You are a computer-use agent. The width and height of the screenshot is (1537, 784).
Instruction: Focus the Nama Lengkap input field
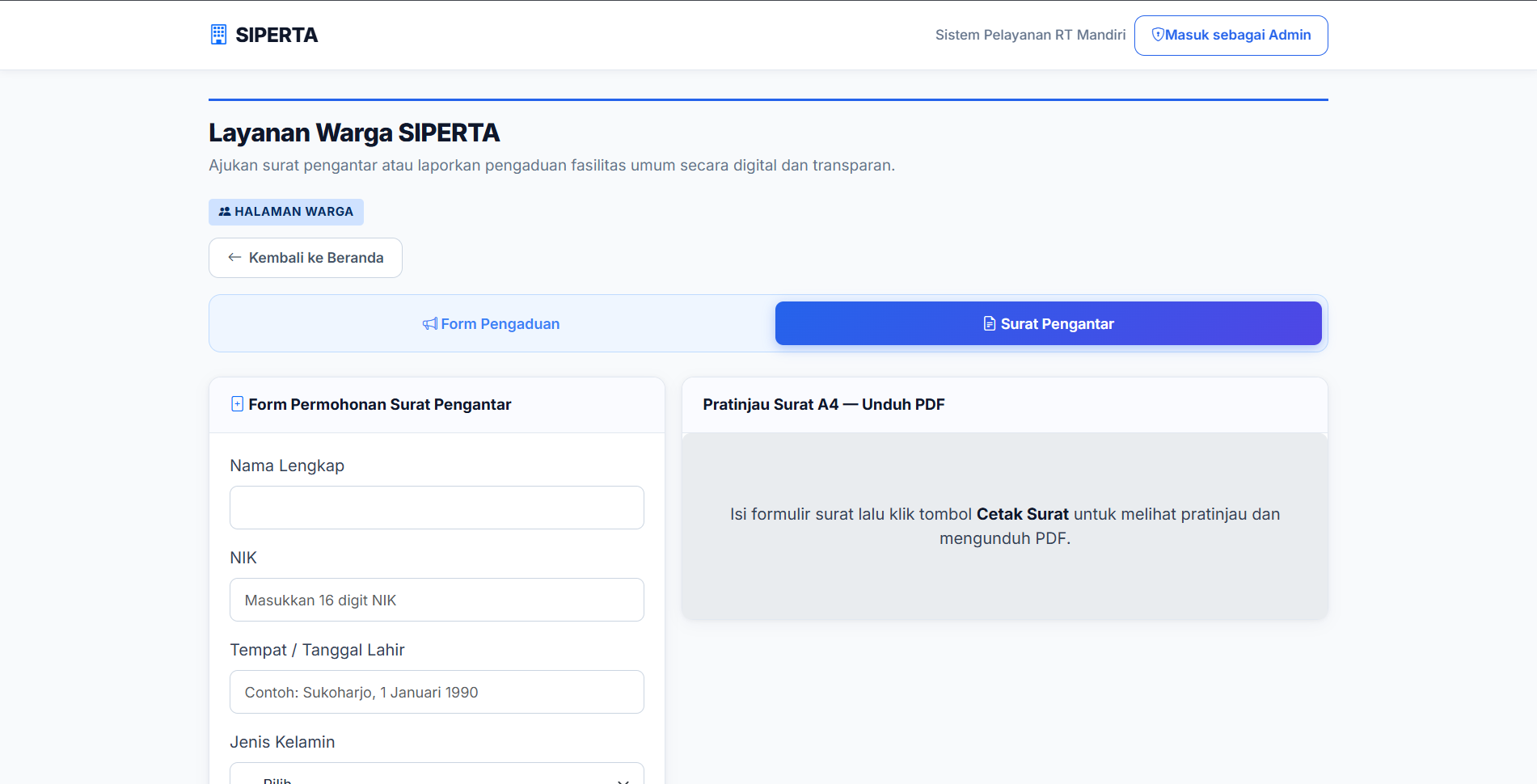pos(437,508)
